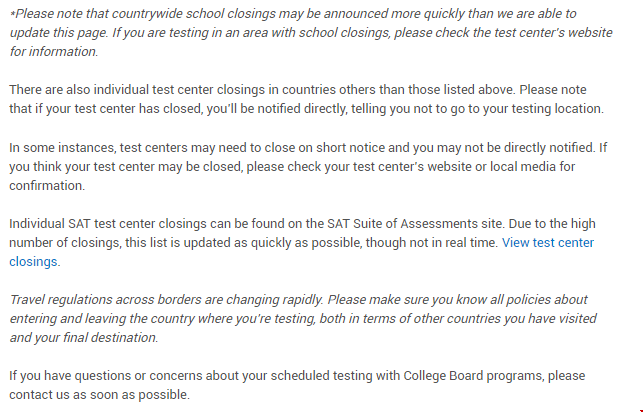Viewport: 643px width, 412px height.
Task: Click the word 'closings' in blue link text
Action: click(x=33, y=262)
